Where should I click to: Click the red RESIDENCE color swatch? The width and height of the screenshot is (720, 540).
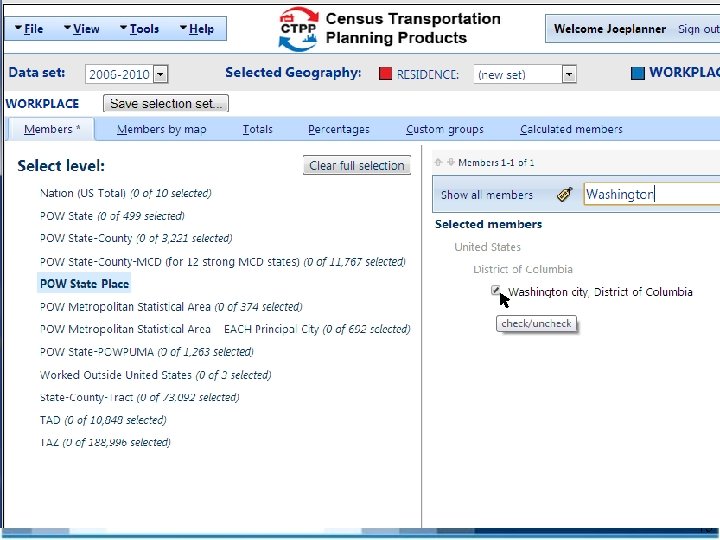click(x=385, y=73)
